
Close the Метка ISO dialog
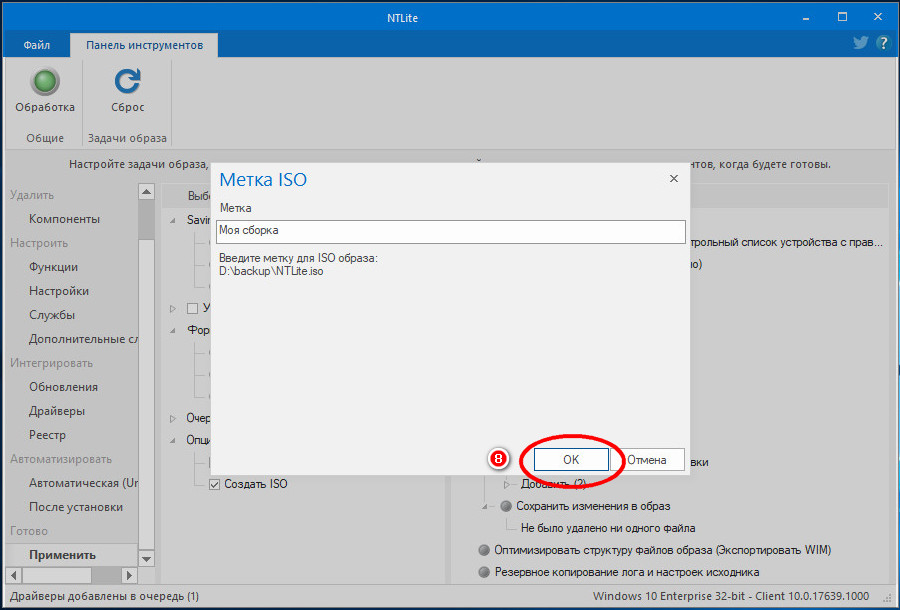click(x=674, y=178)
